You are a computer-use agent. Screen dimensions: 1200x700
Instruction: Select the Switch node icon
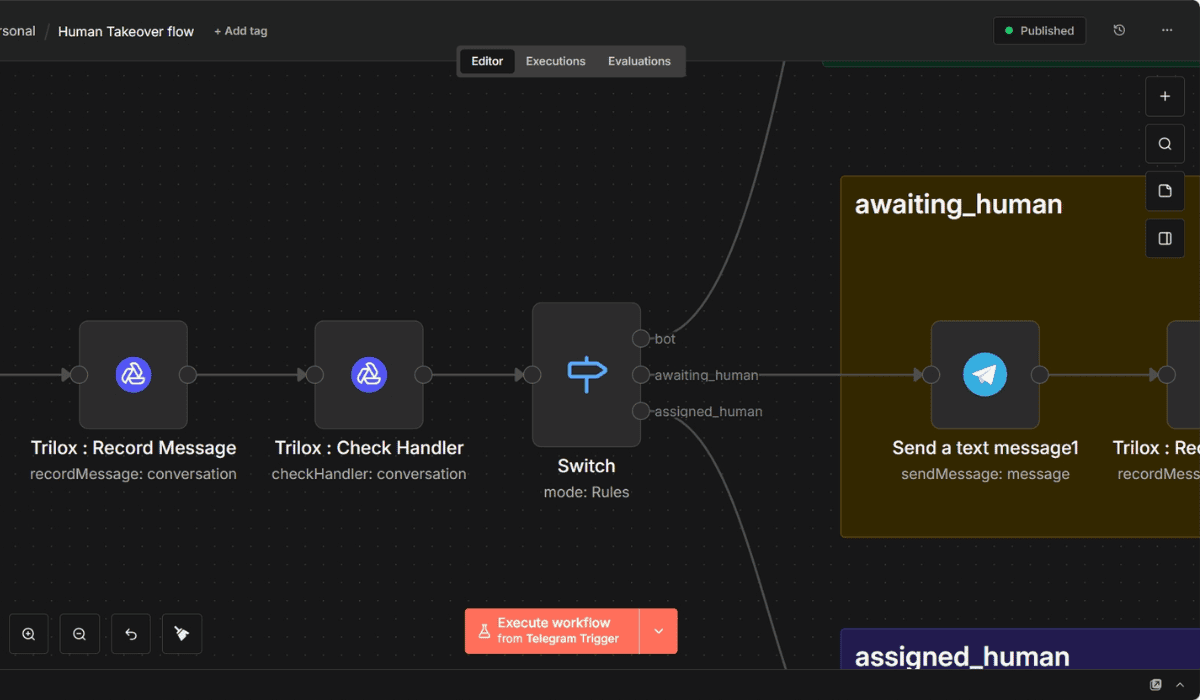tap(586, 374)
